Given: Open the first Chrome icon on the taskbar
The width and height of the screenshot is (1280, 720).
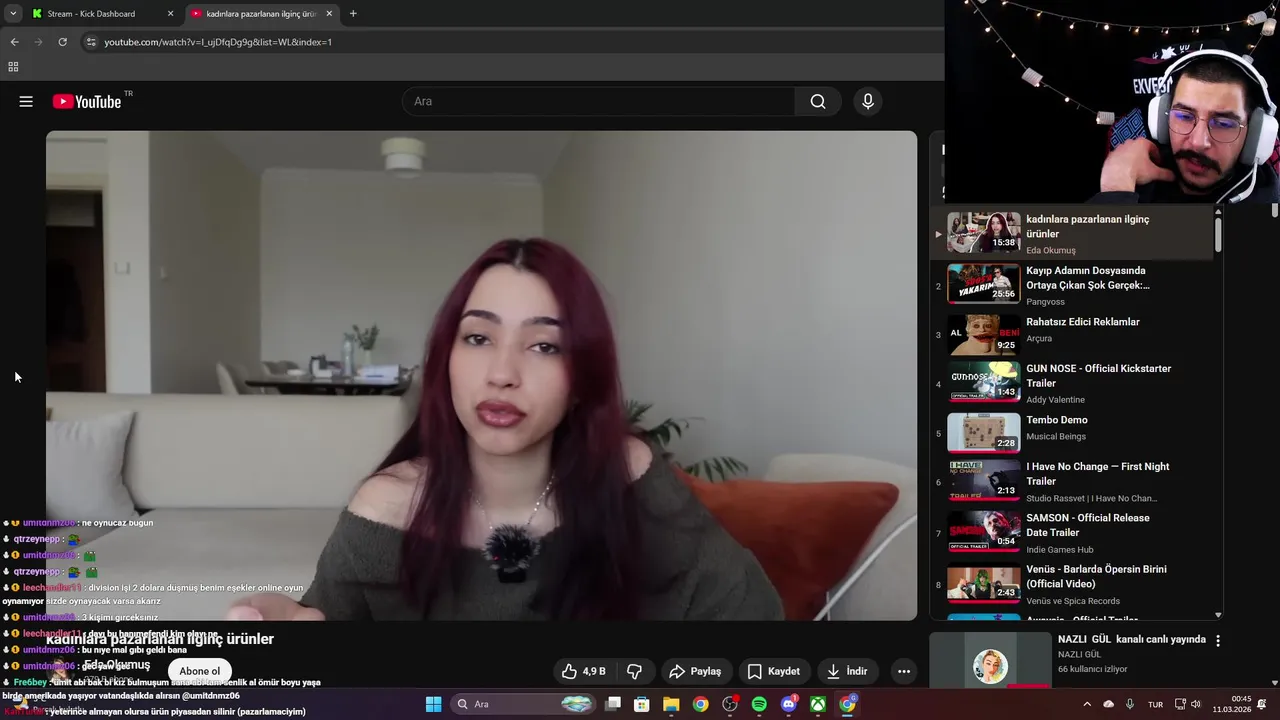Looking at the screenshot, I should click(x=700, y=704).
